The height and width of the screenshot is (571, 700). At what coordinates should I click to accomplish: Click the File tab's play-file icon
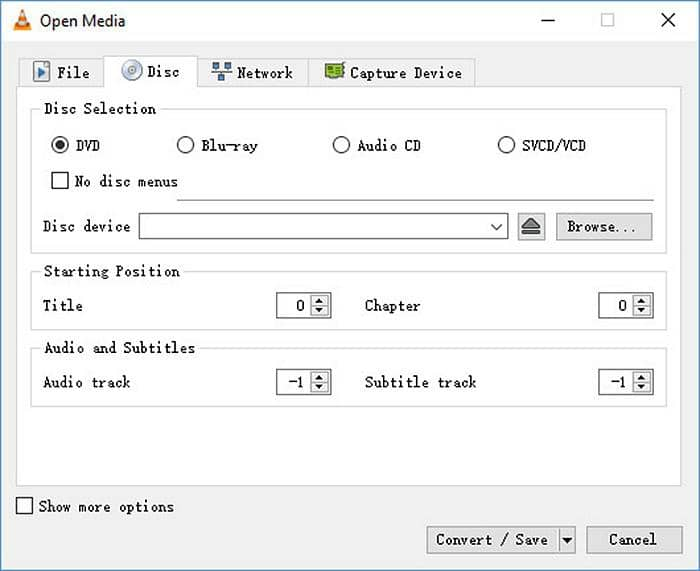pos(42,72)
